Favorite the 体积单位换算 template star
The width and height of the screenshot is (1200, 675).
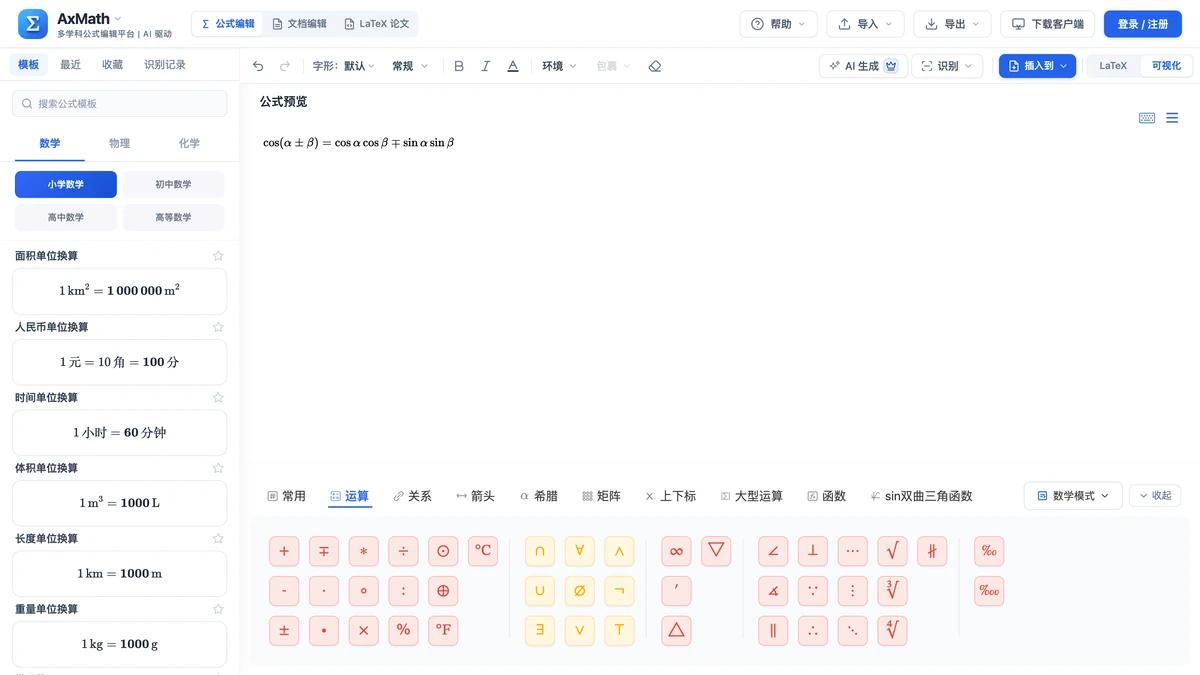coord(218,468)
